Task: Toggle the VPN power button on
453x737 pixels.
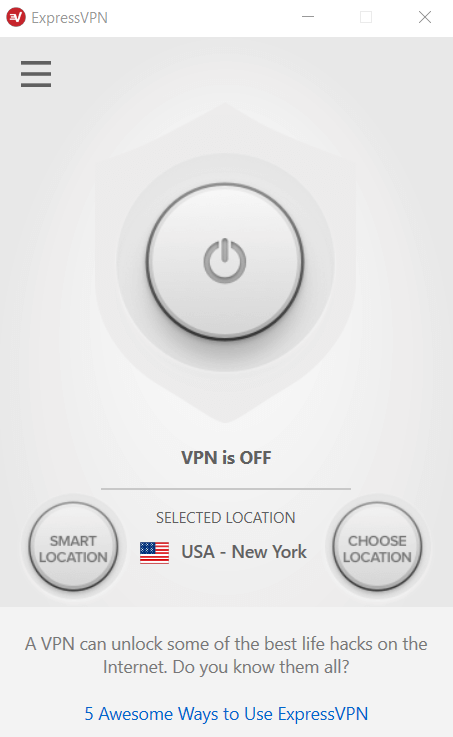Action: (x=225, y=261)
